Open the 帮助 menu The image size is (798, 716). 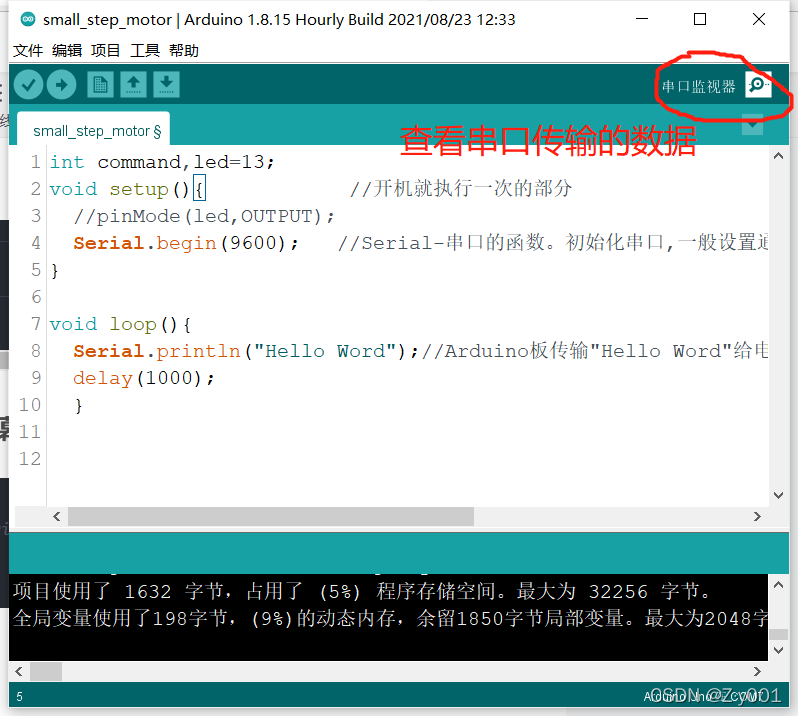tap(184, 50)
